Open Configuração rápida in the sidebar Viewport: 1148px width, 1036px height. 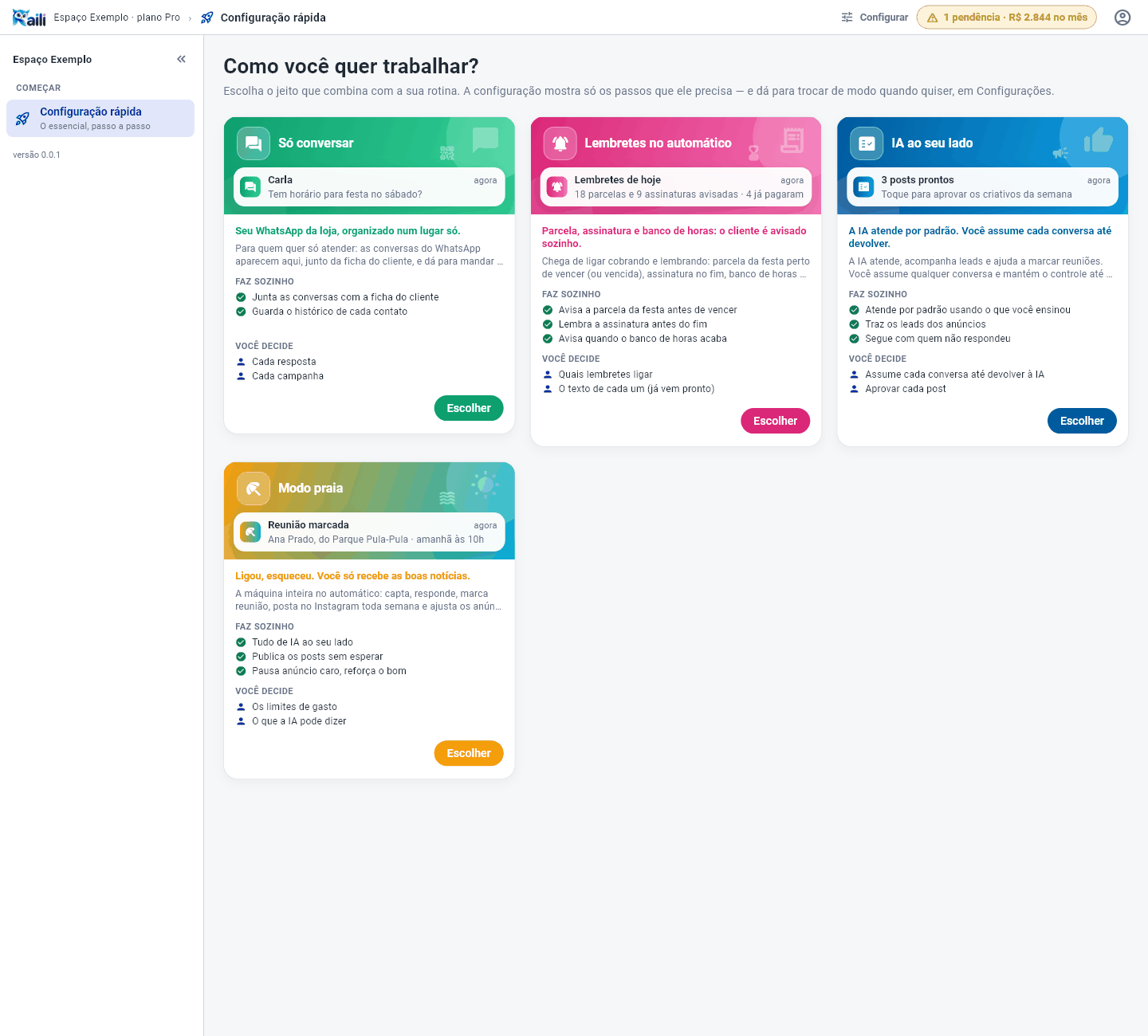[x=100, y=118]
